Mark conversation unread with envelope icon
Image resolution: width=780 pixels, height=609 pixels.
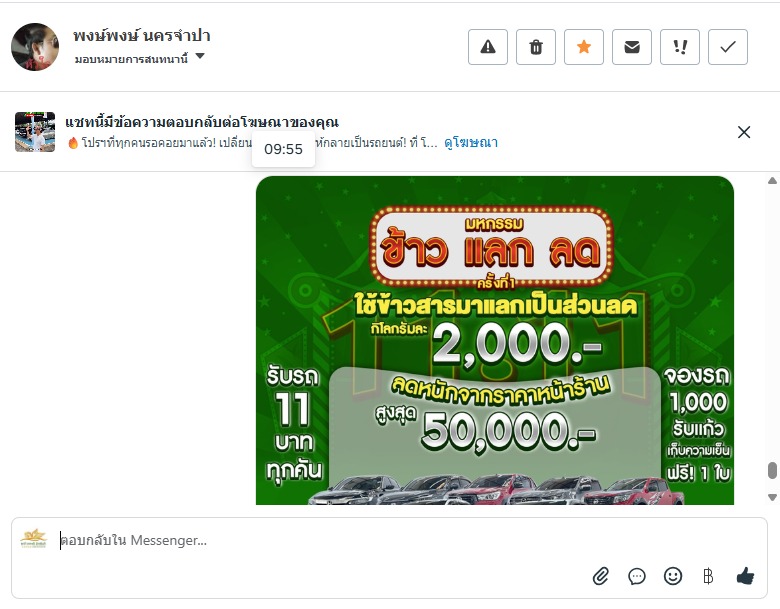(x=632, y=47)
